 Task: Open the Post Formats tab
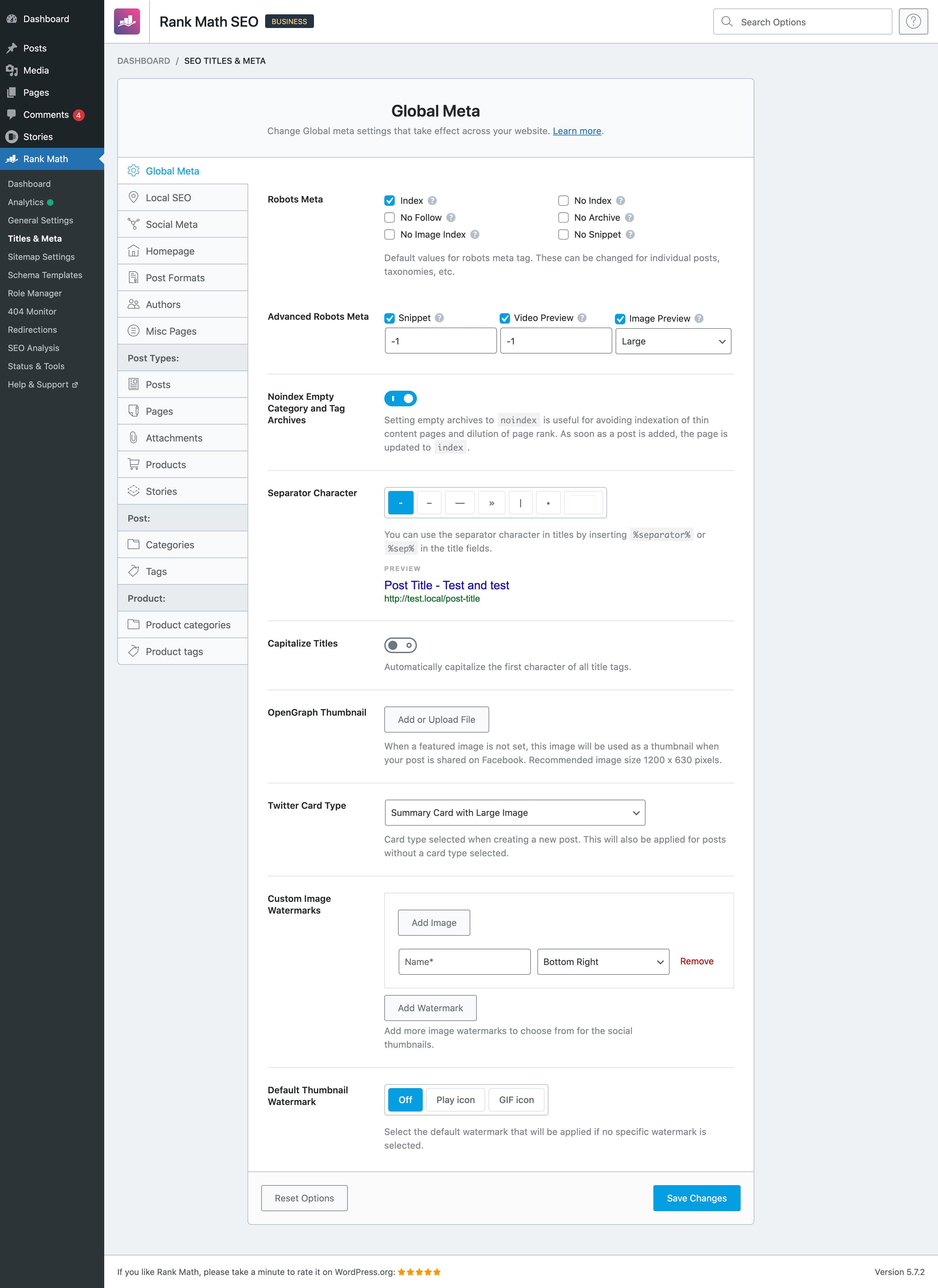[182, 278]
